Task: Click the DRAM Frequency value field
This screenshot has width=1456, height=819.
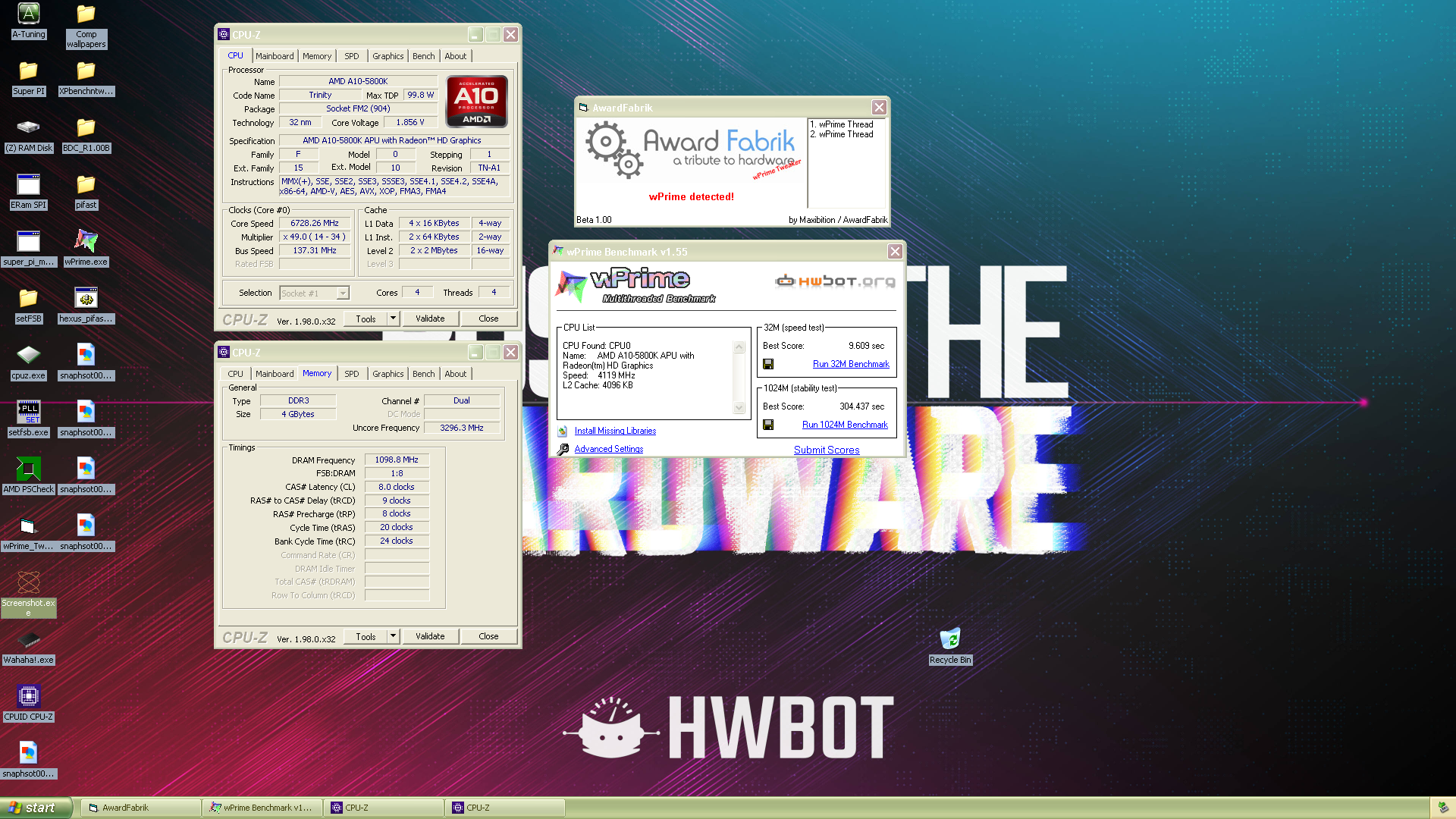Action: (397, 460)
